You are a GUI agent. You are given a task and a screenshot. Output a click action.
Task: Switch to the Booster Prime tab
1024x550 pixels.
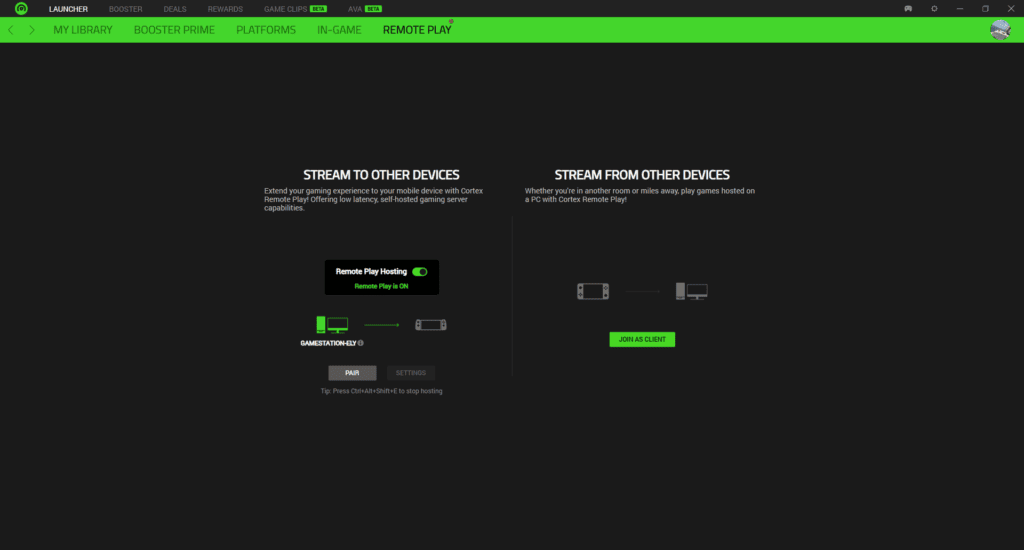[174, 30]
